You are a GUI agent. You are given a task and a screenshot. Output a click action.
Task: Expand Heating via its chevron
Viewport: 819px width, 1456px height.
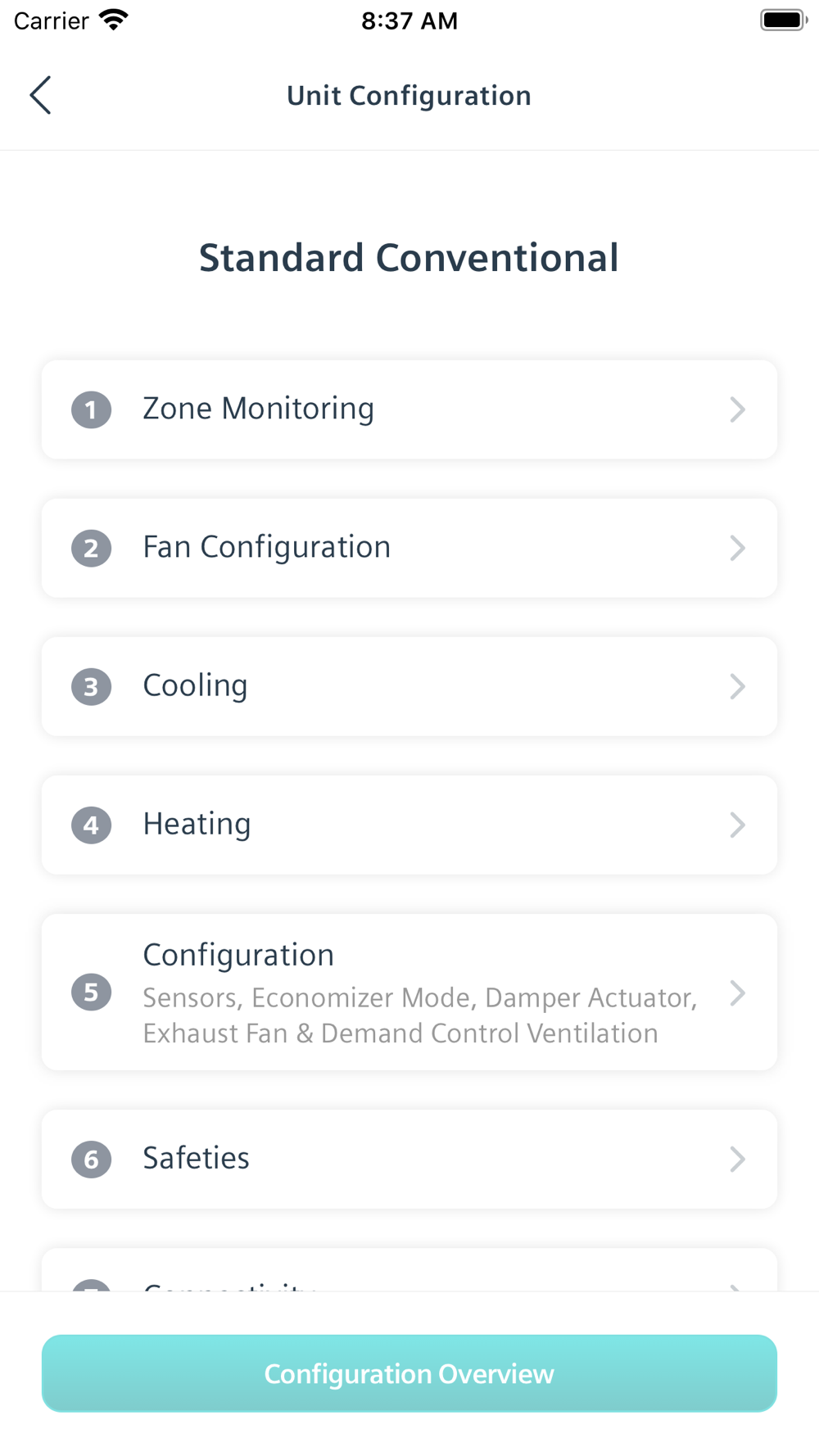(737, 825)
